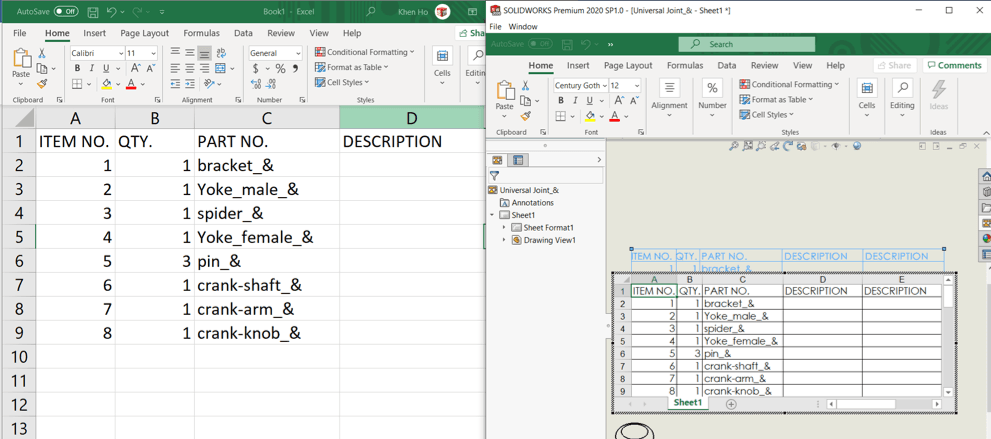This screenshot has width=991, height=439.
Task: Increase font size in the Book1 Excel ribbon
Action: [136, 68]
